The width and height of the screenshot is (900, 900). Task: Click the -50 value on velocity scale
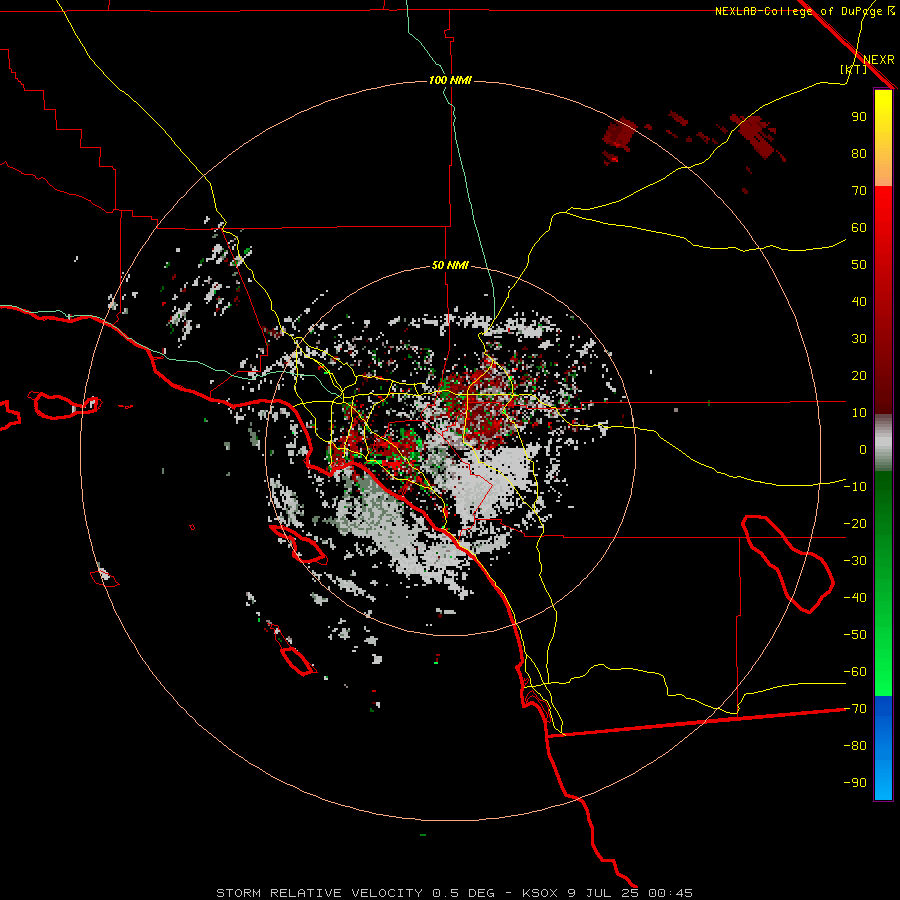pos(855,635)
